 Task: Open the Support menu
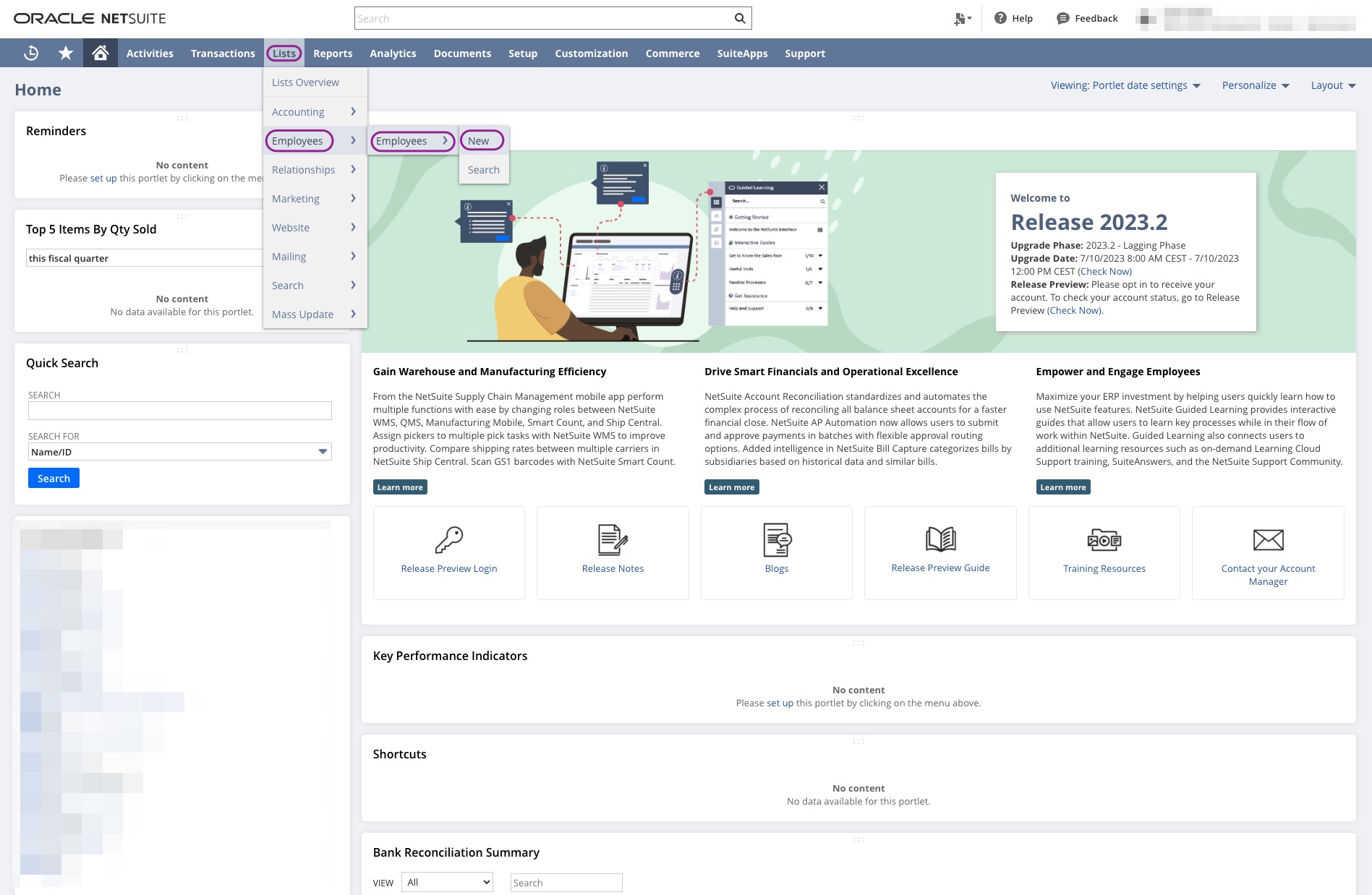[805, 53]
